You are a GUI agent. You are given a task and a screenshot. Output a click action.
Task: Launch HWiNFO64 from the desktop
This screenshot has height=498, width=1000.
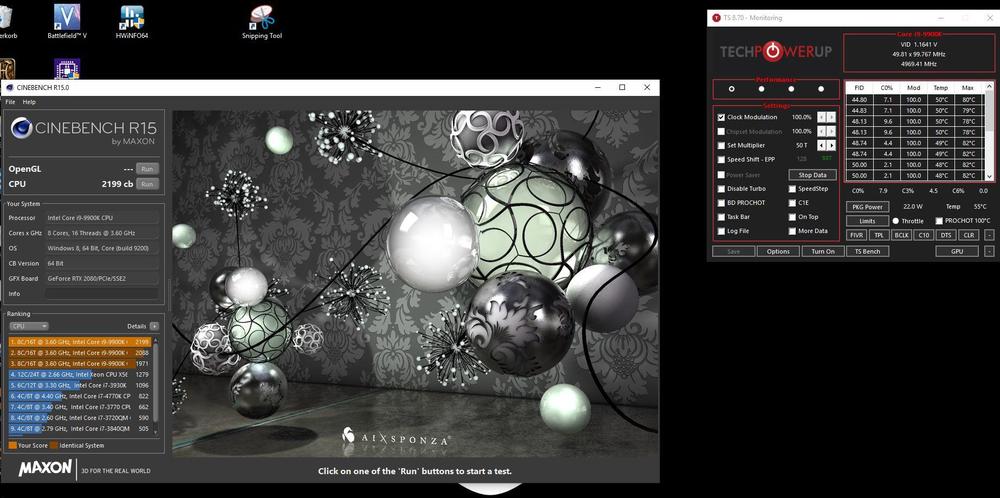tap(131, 17)
